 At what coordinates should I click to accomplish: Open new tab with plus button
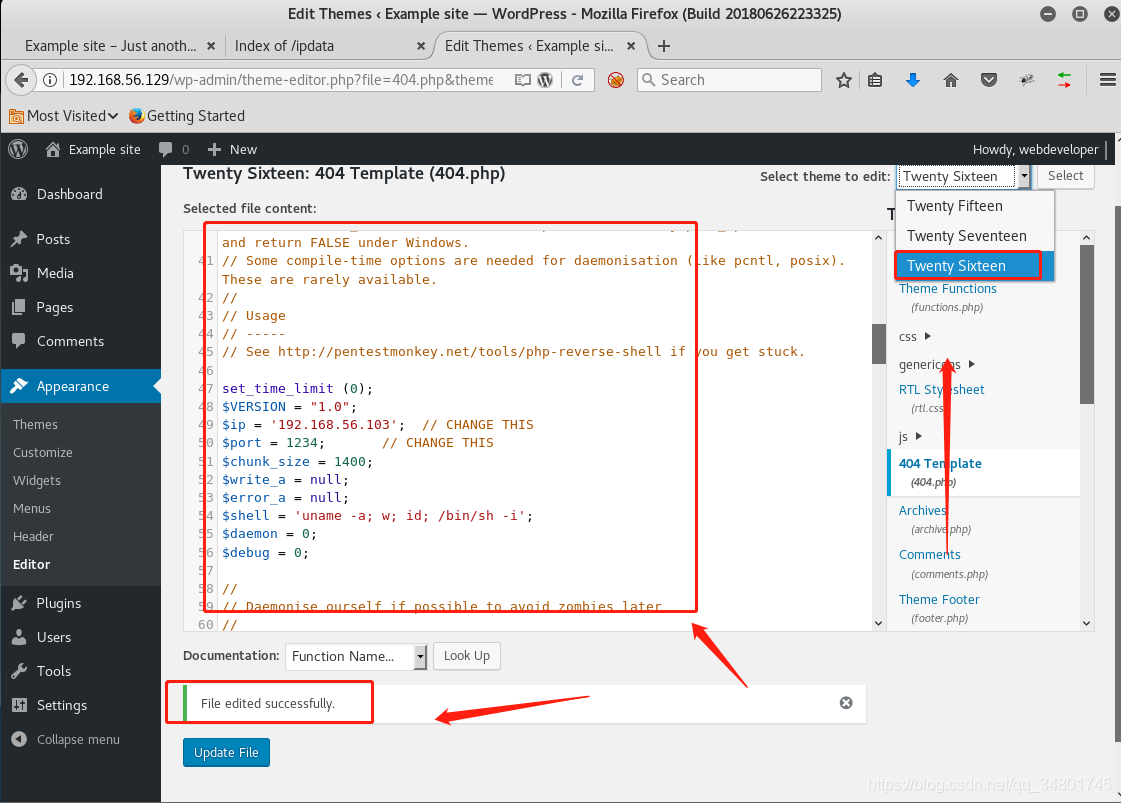click(x=663, y=46)
